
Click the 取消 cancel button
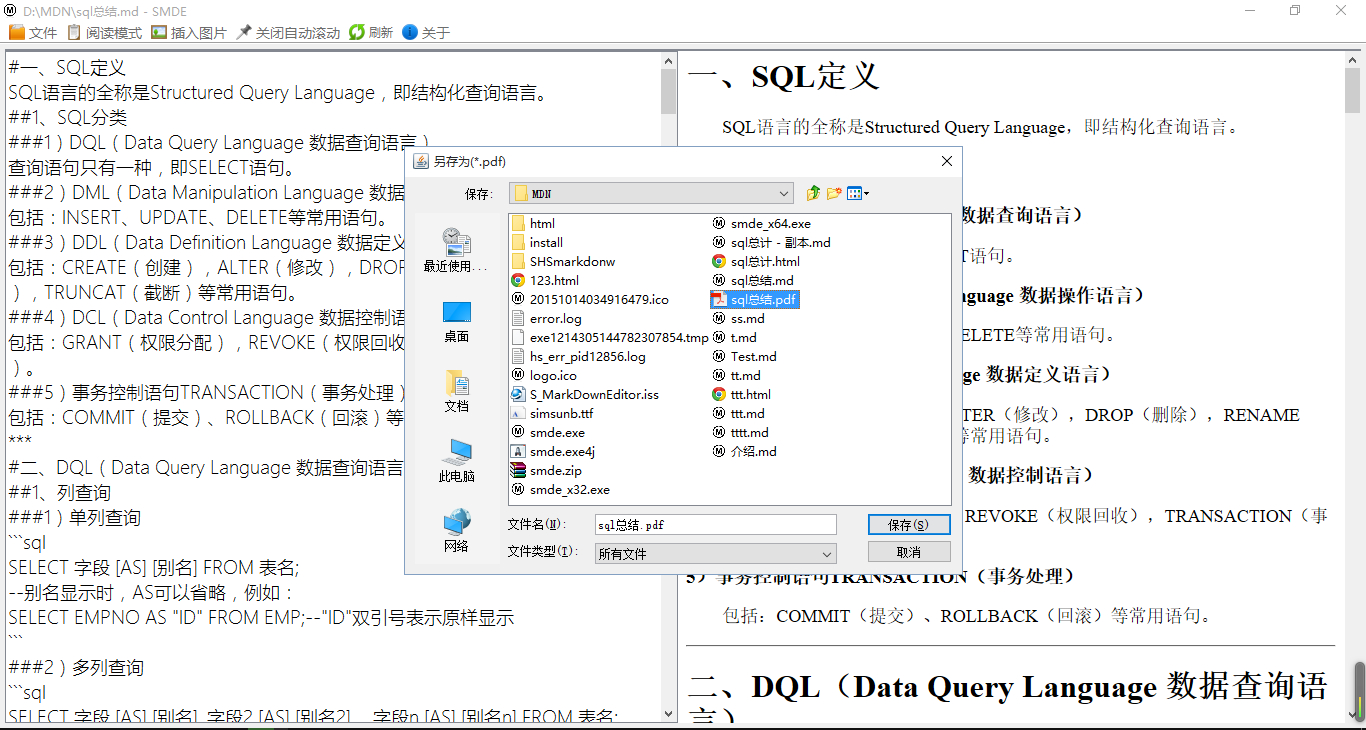coord(908,552)
